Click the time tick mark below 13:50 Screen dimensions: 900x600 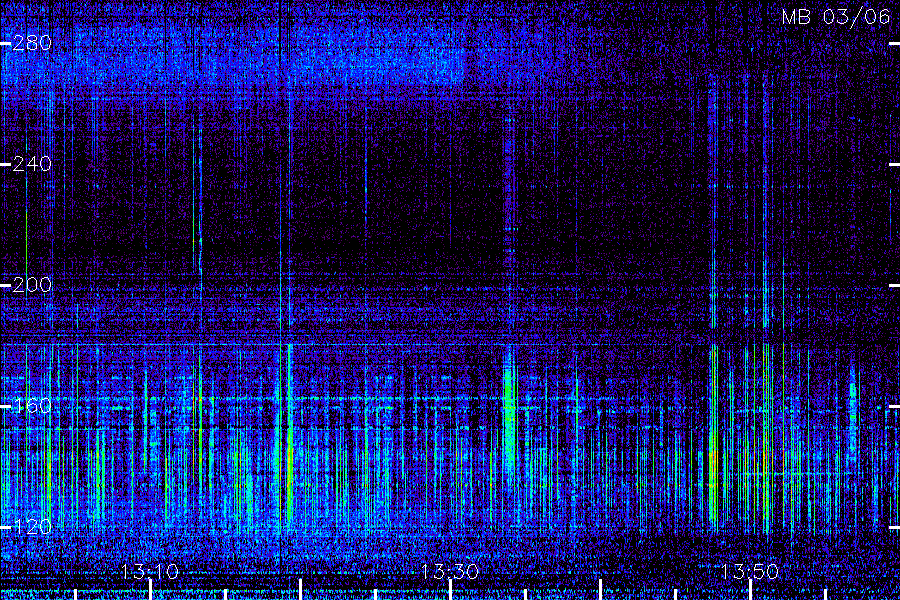pyautogui.click(x=750, y=590)
